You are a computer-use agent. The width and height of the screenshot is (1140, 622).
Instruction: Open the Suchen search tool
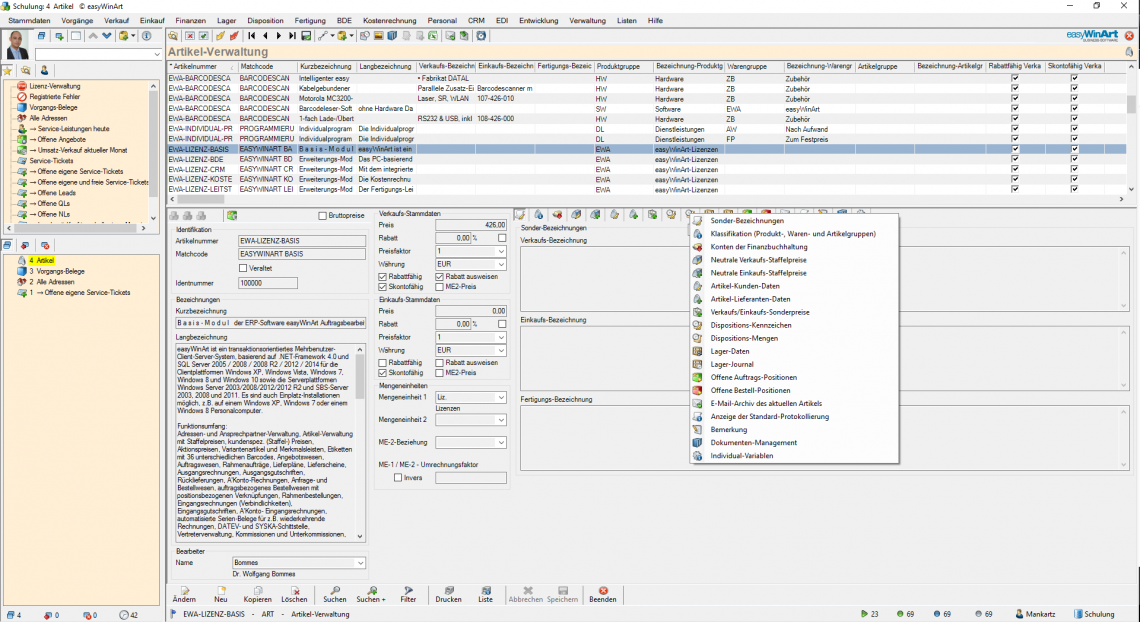coord(334,594)
